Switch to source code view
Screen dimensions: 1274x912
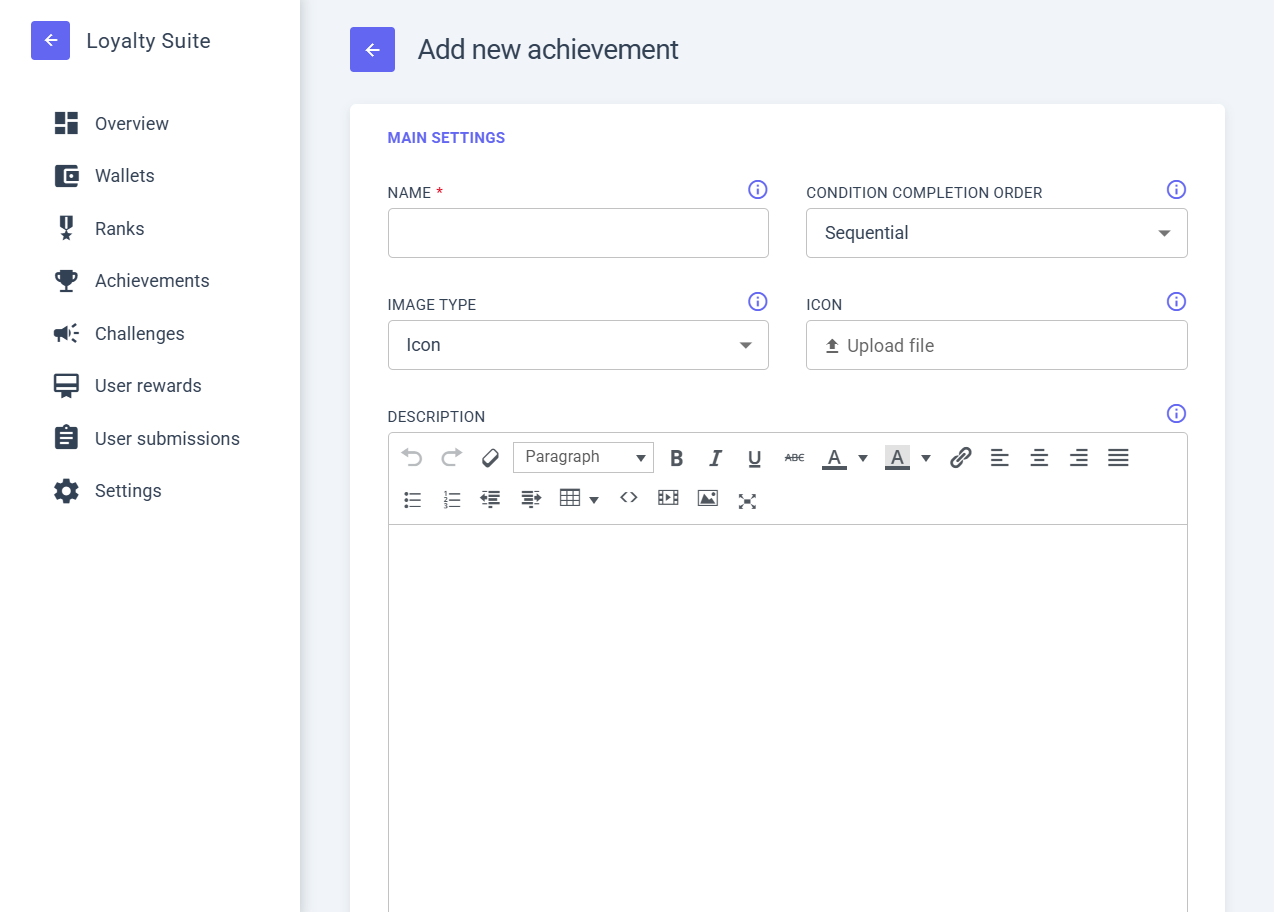click(628, 497)
